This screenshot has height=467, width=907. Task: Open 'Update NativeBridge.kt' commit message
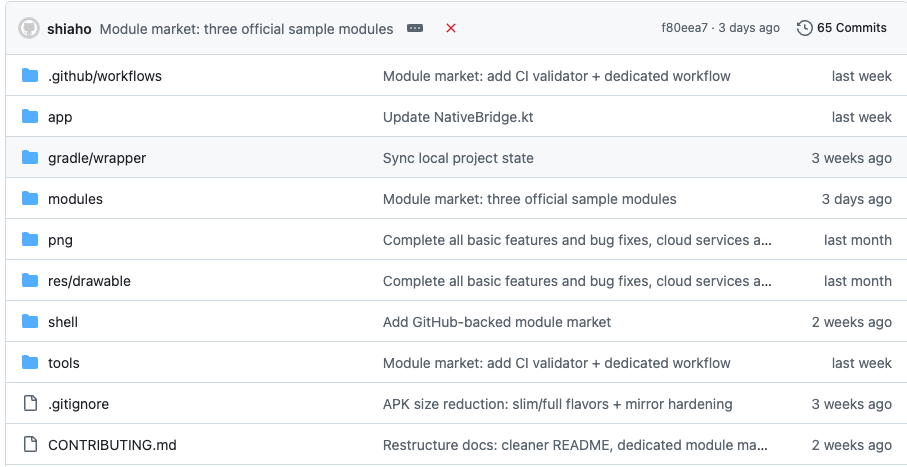pyautogui.click(x=458, y=117)
